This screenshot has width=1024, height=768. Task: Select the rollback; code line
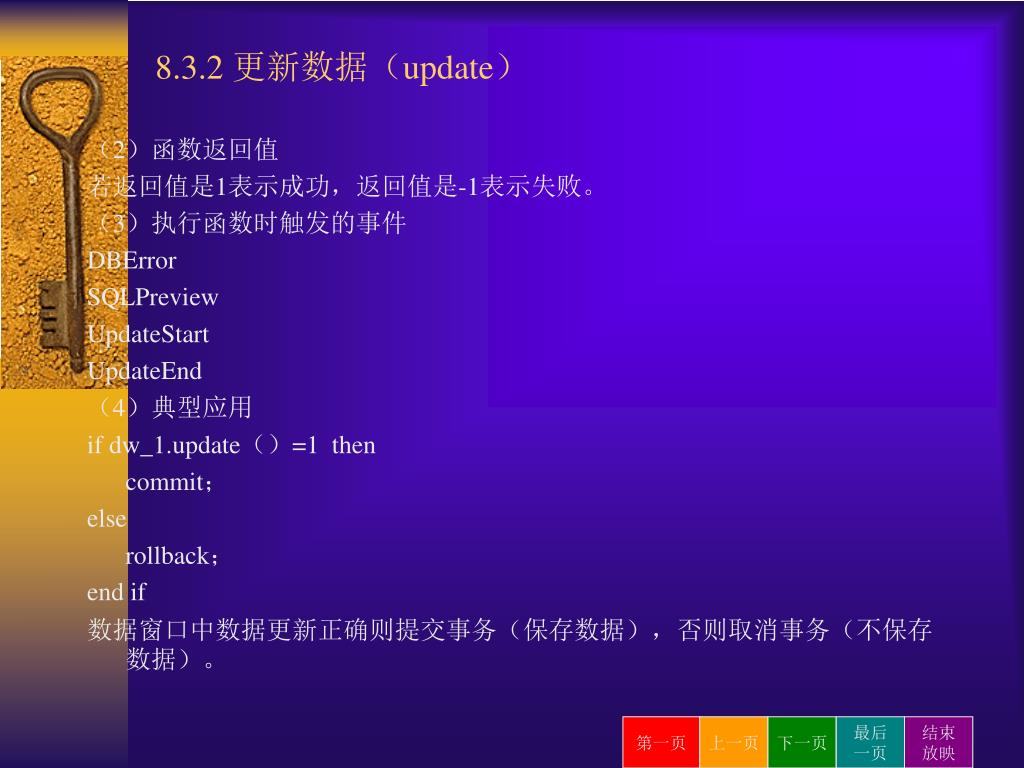pyautogui.click(x=172, y=556)
